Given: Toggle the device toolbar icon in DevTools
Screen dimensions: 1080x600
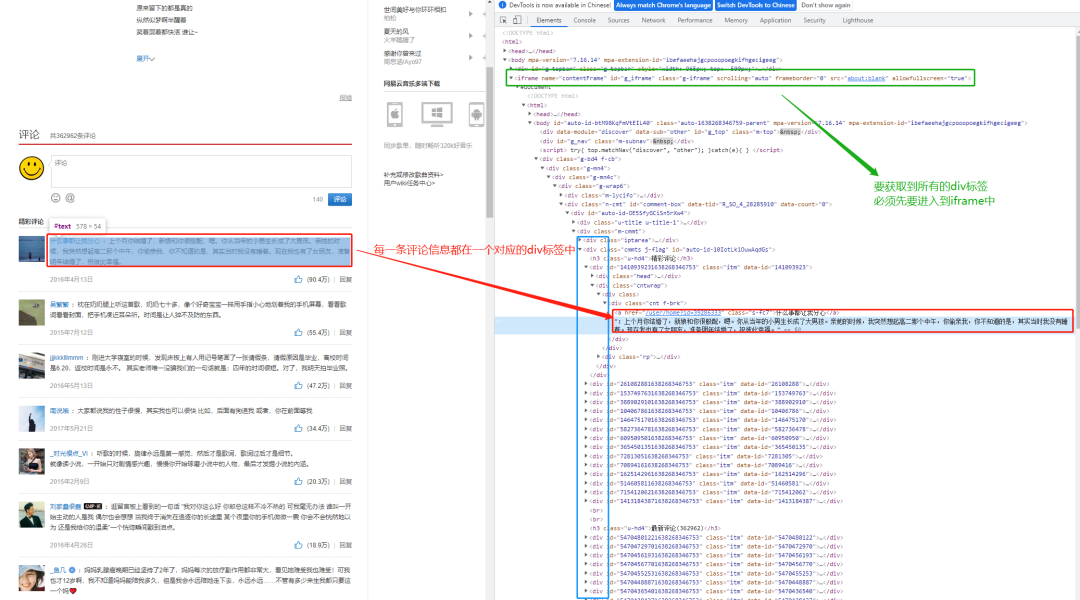Looking at the screenshot, I should 517,20.
